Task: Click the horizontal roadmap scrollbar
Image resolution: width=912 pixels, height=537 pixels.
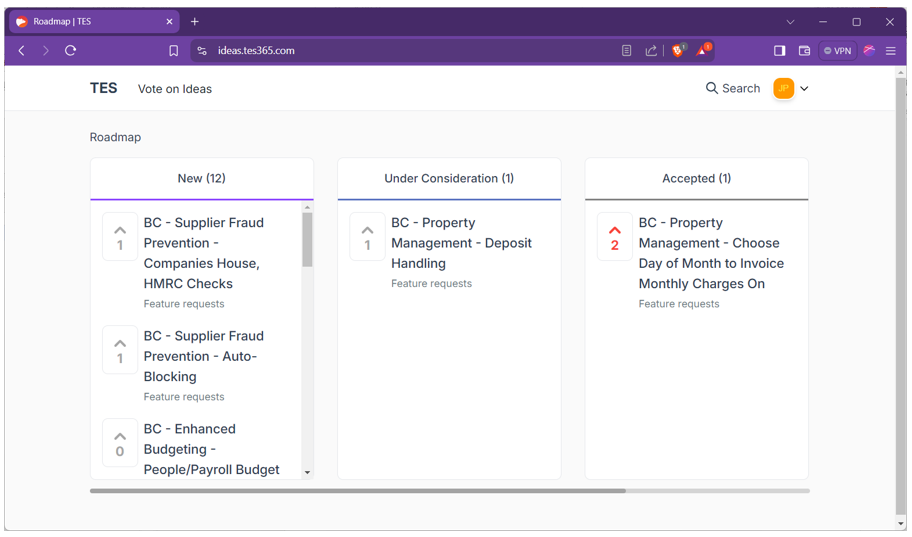Action: [357, 491]
